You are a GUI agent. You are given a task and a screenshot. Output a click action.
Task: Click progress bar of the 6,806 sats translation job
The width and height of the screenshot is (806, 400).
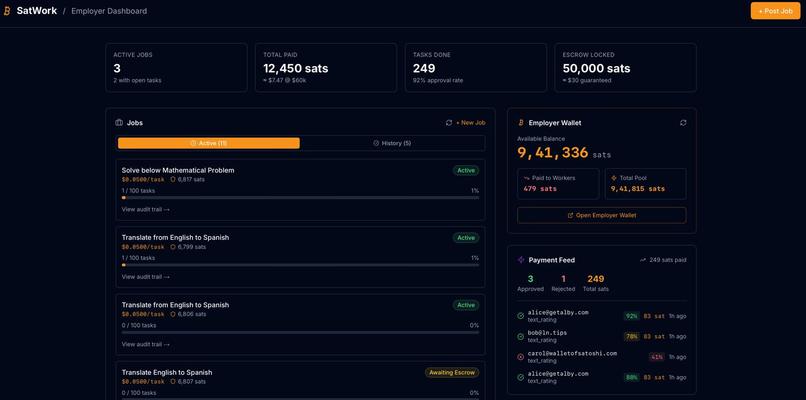[x=300, y=332]
